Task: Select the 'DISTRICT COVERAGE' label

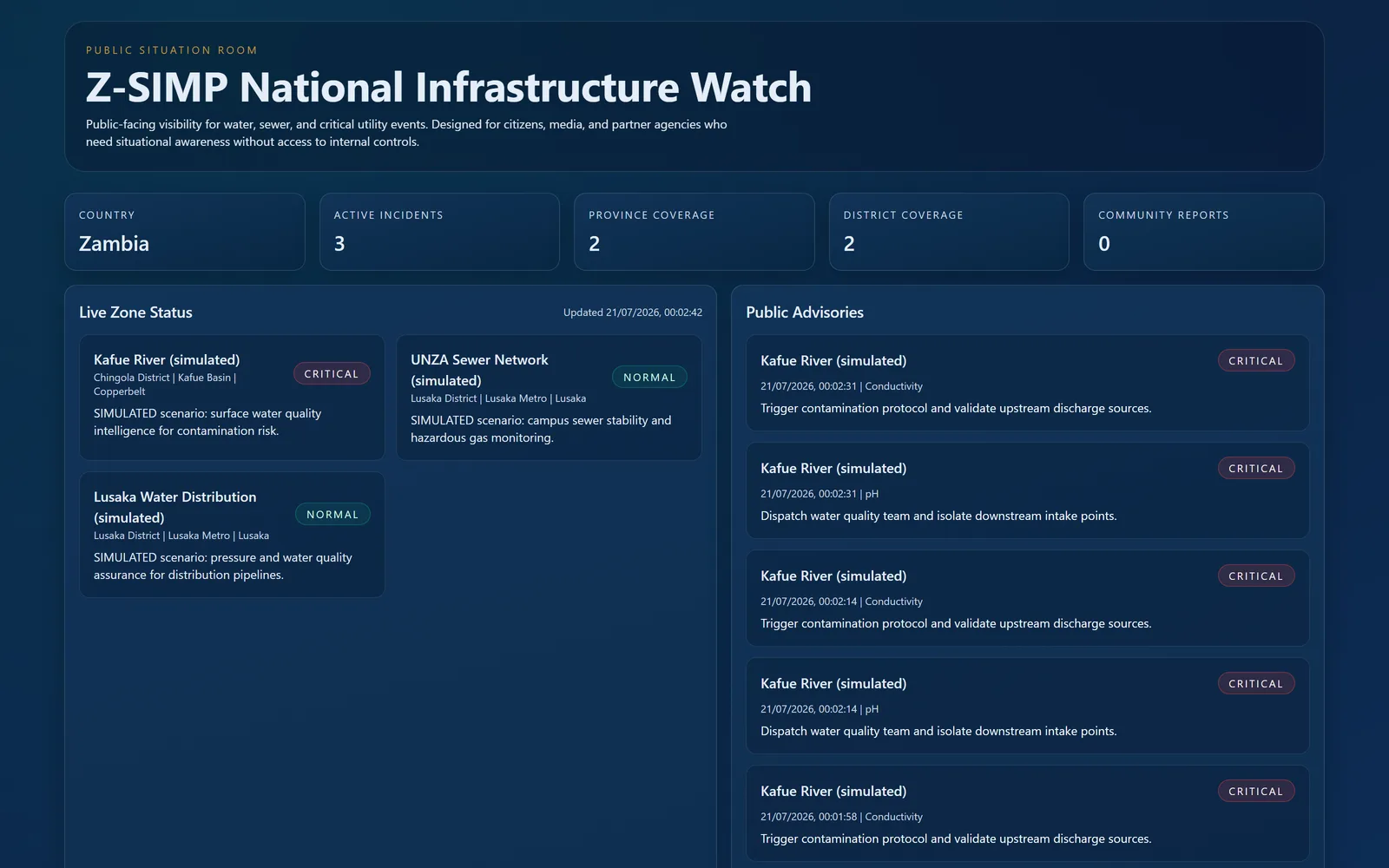Action: click(x=904, y=215)
